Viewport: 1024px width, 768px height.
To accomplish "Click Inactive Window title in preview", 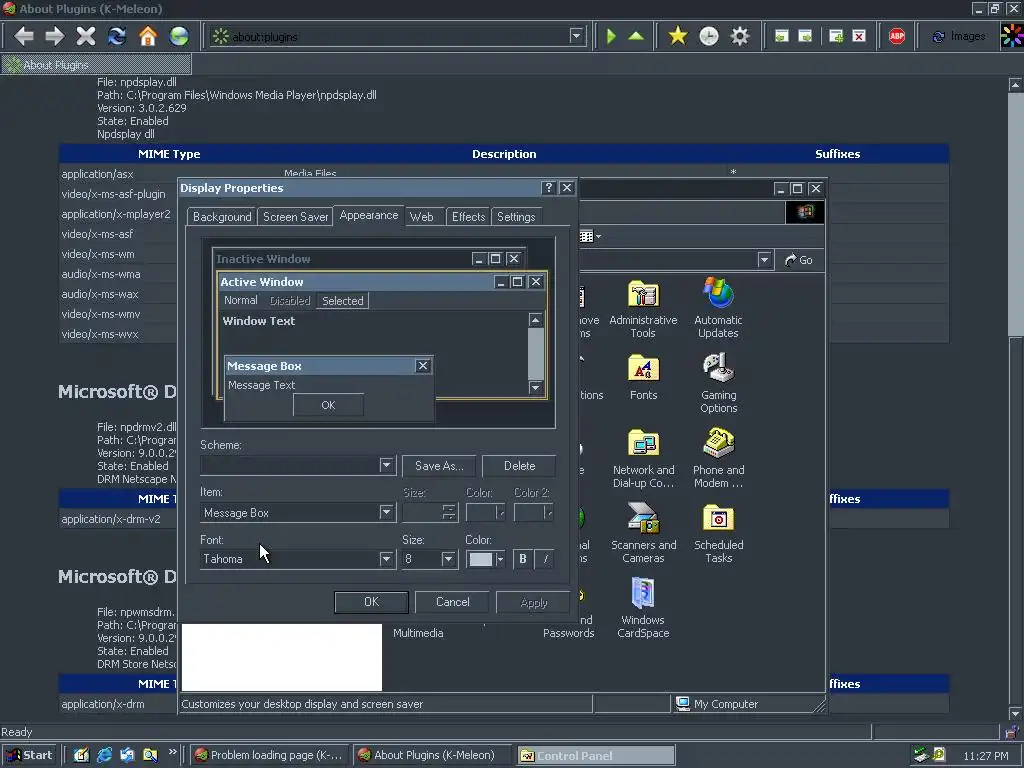I will coord(263,259).
